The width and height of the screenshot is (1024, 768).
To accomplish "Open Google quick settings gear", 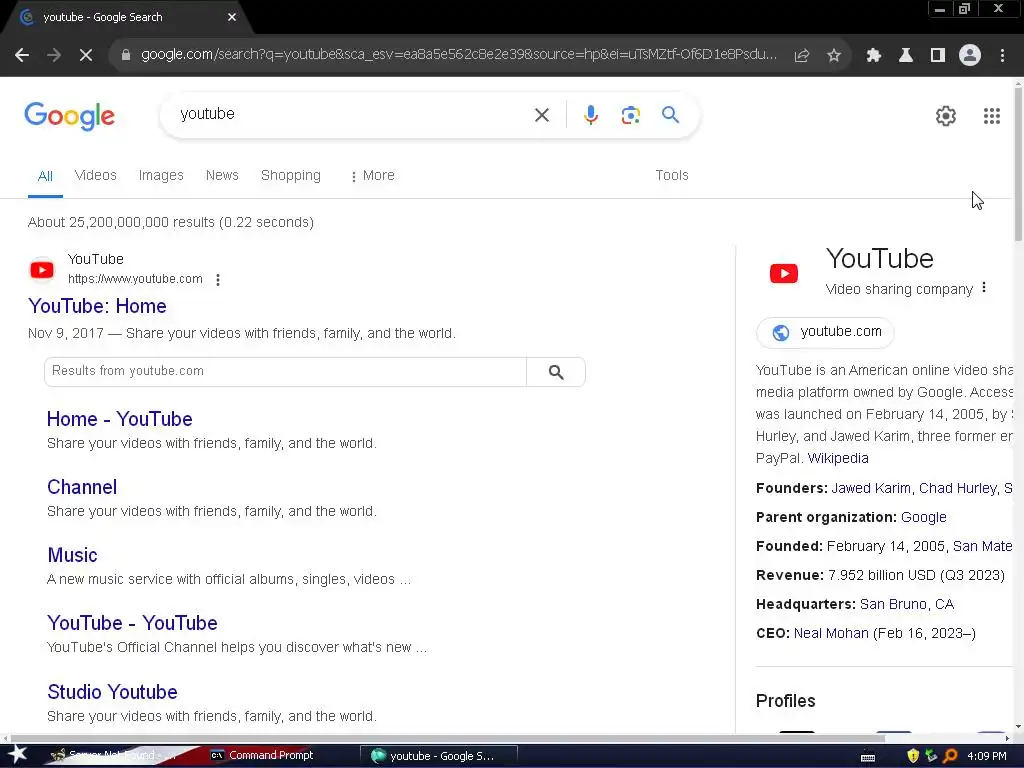I will (x=946, y=116).
